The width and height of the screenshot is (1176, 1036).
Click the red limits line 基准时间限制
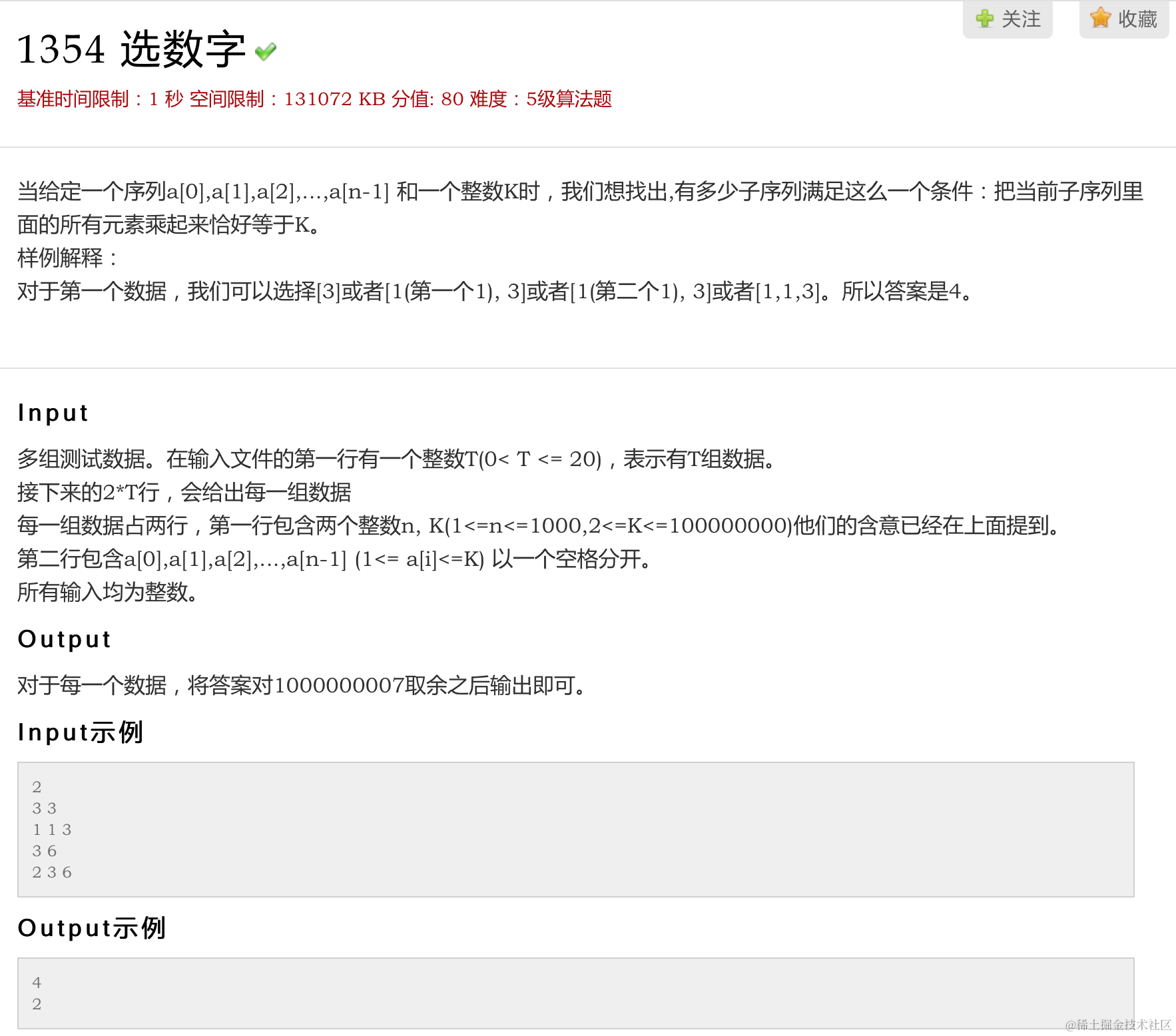coord(314,99)
